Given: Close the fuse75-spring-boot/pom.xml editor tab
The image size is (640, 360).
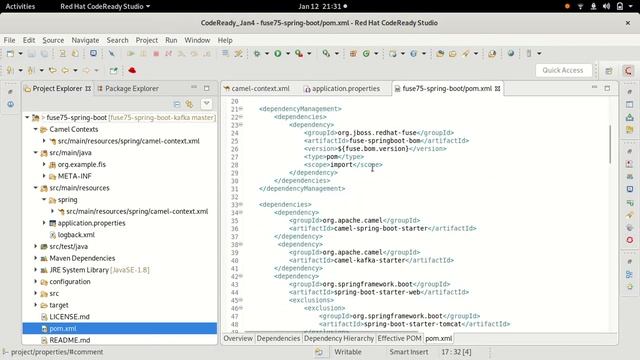Looking at the screenshot, I should pyautogui.click(x=498, y=89).
